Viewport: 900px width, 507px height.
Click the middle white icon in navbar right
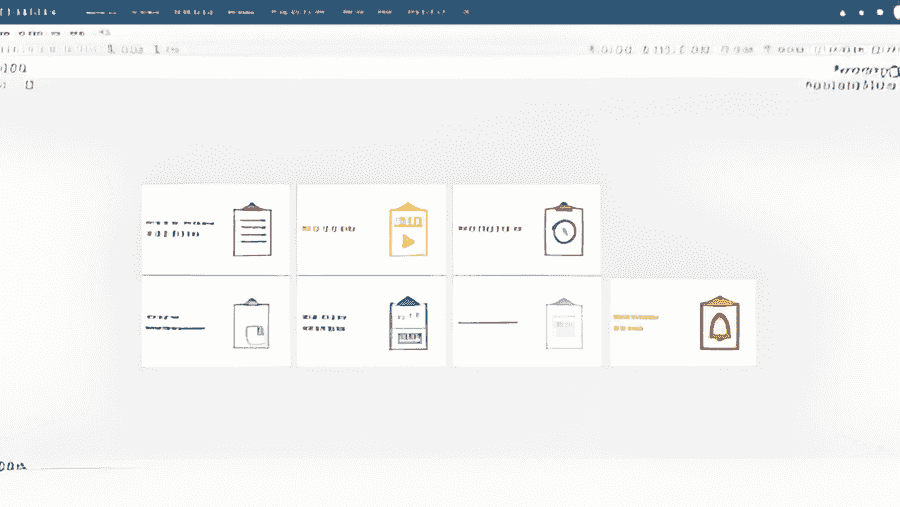861,13
